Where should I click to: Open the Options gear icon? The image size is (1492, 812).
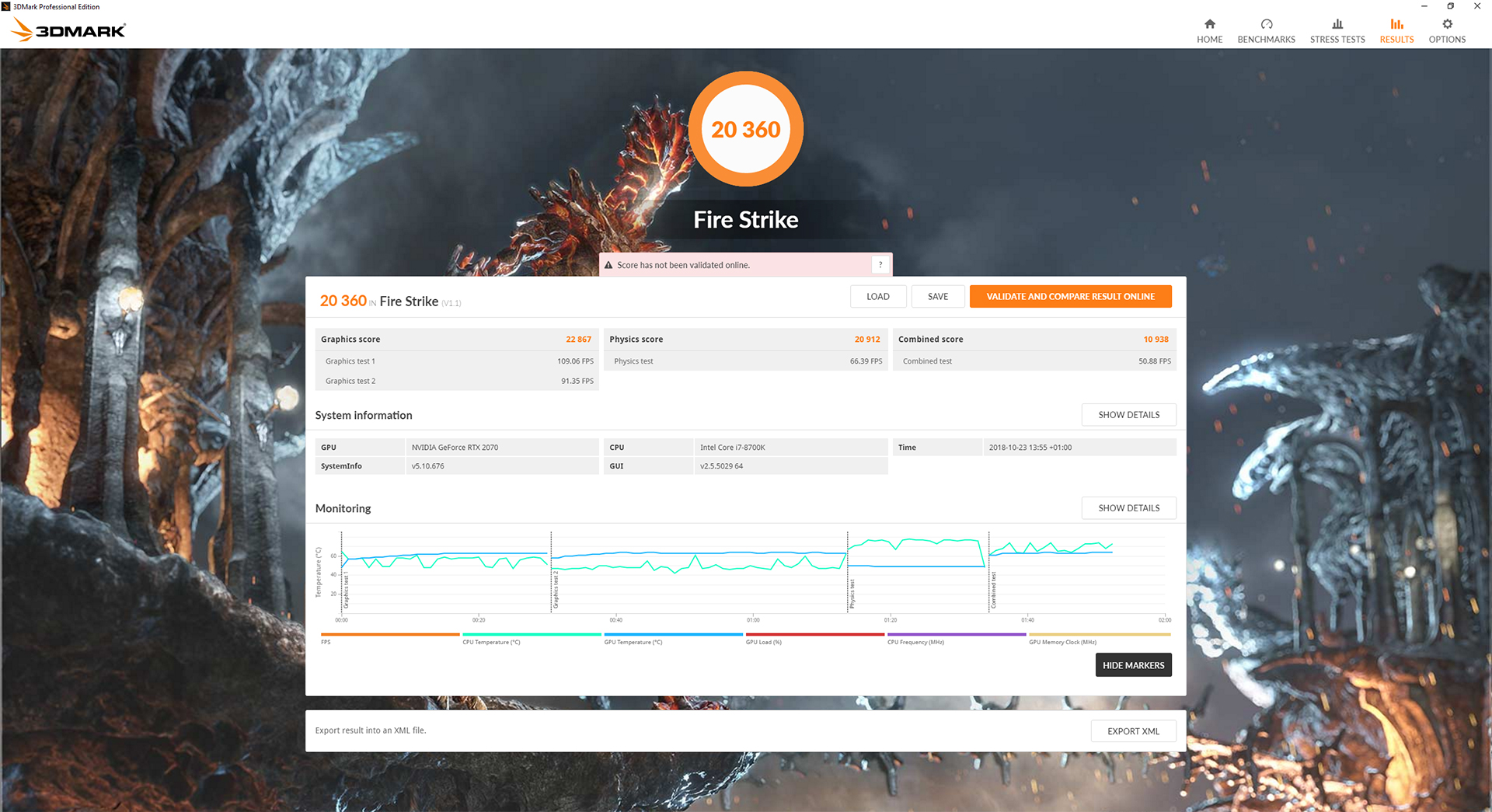(1447, 24)
